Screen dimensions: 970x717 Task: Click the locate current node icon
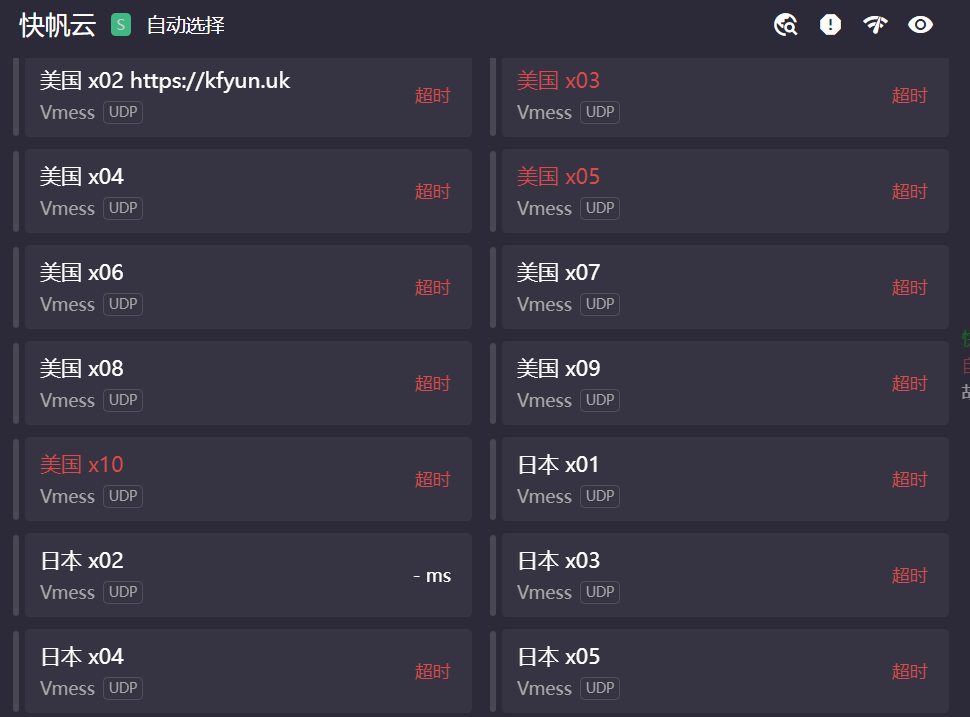coord(786,25)
